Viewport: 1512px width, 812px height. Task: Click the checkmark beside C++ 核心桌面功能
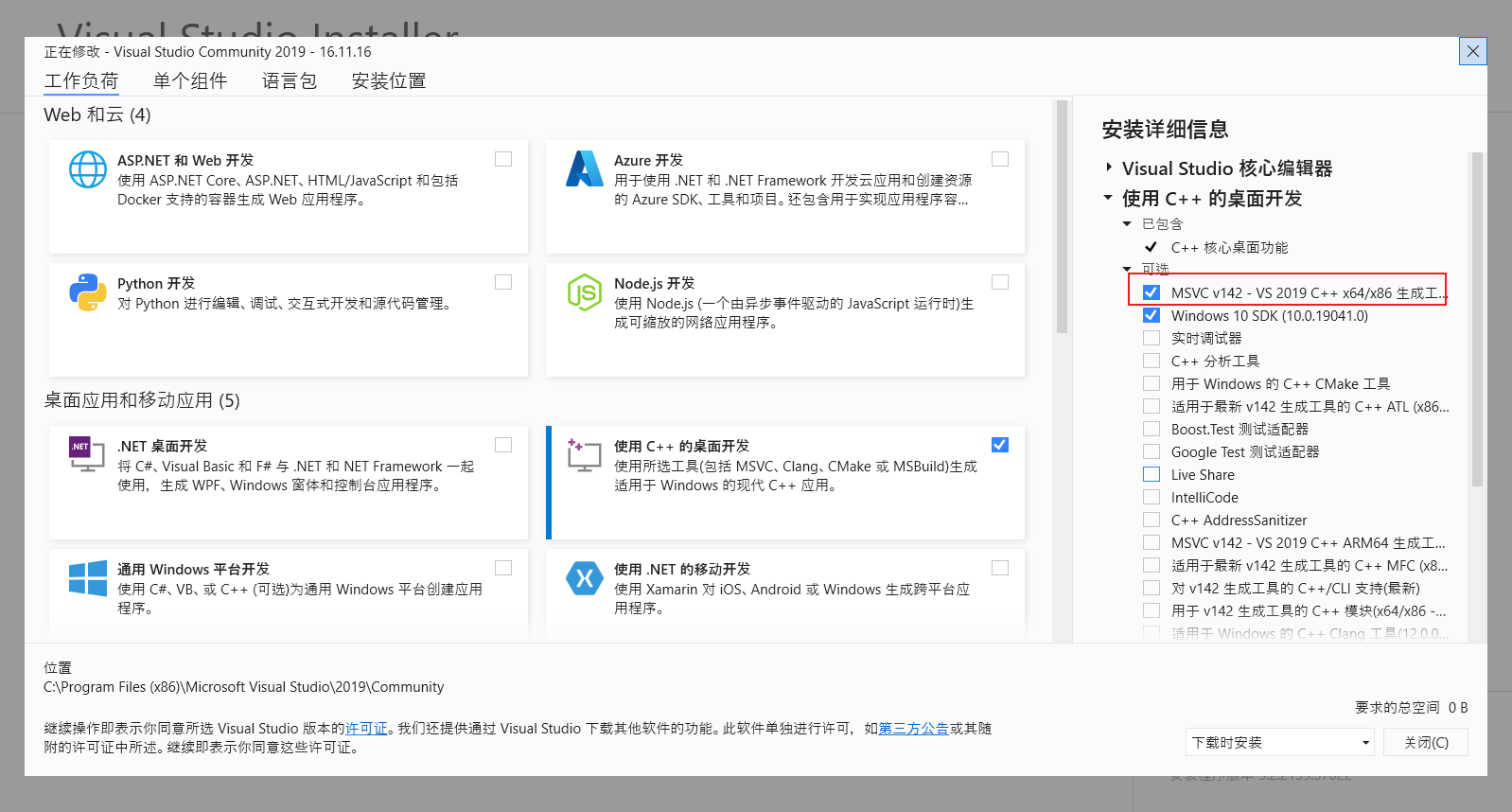click(x=1152, y=247)
